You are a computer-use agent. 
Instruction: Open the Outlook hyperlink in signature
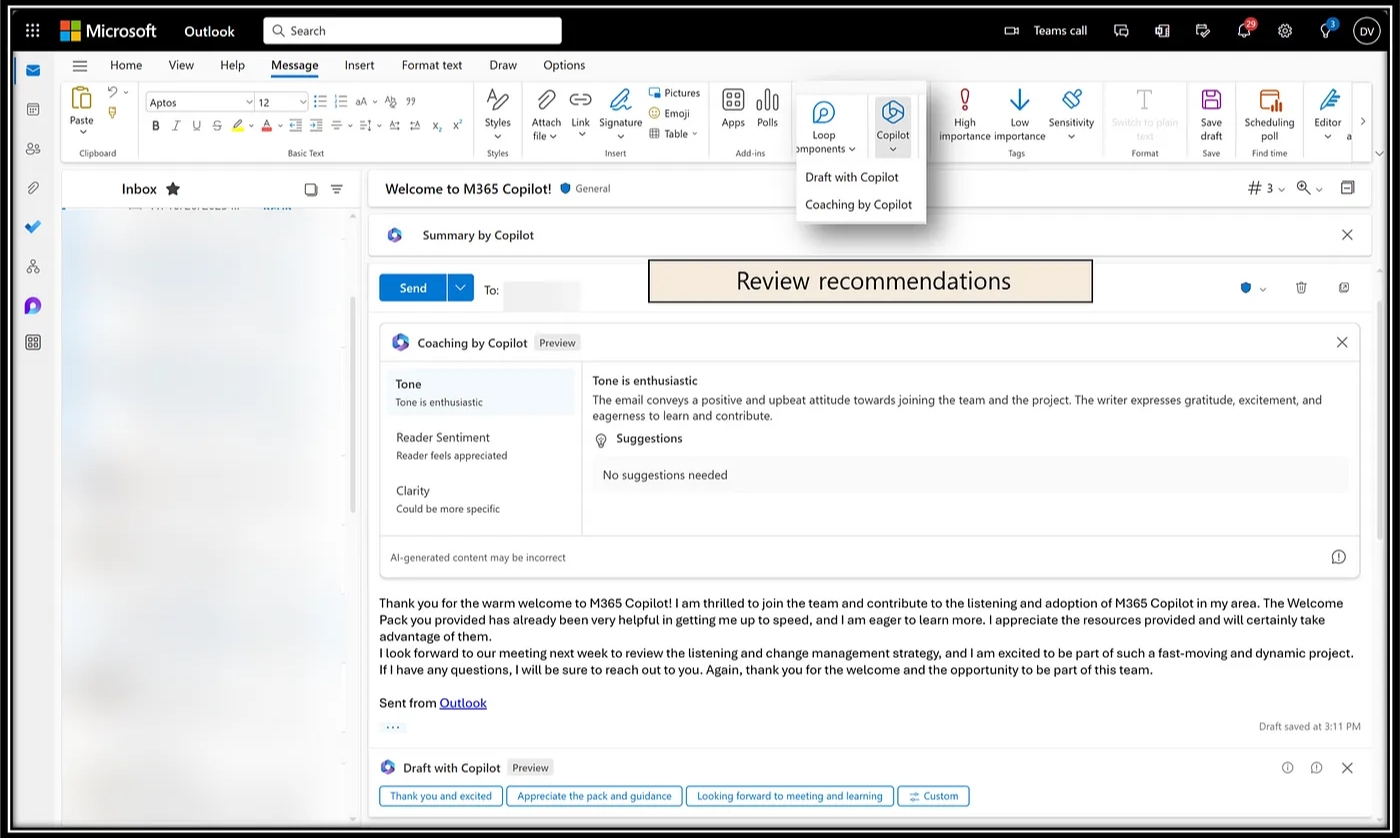[463, 703]
